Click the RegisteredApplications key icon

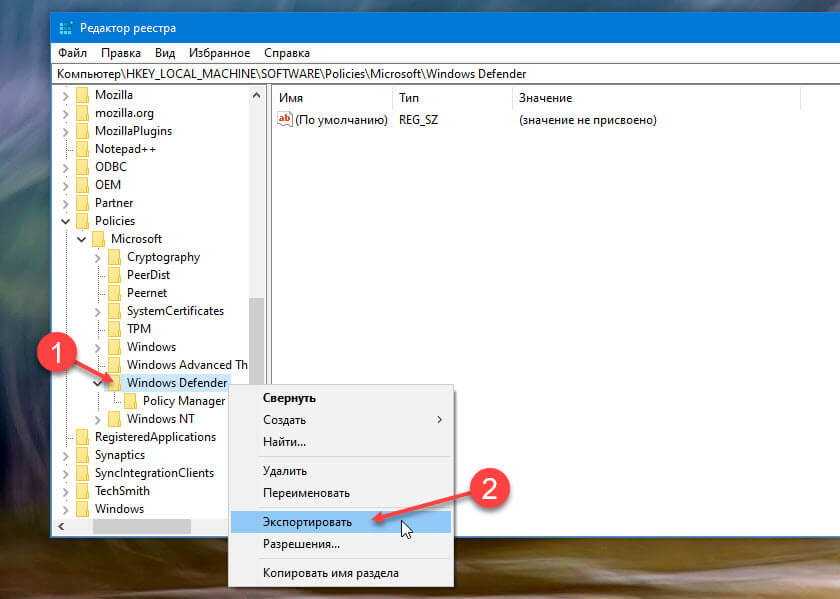click(83, 437)
